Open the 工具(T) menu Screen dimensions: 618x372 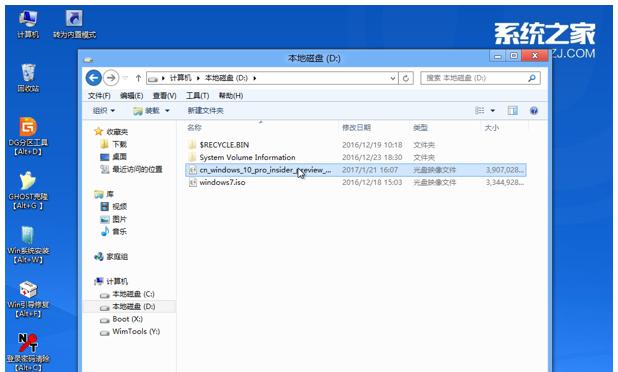pos(197,96)
